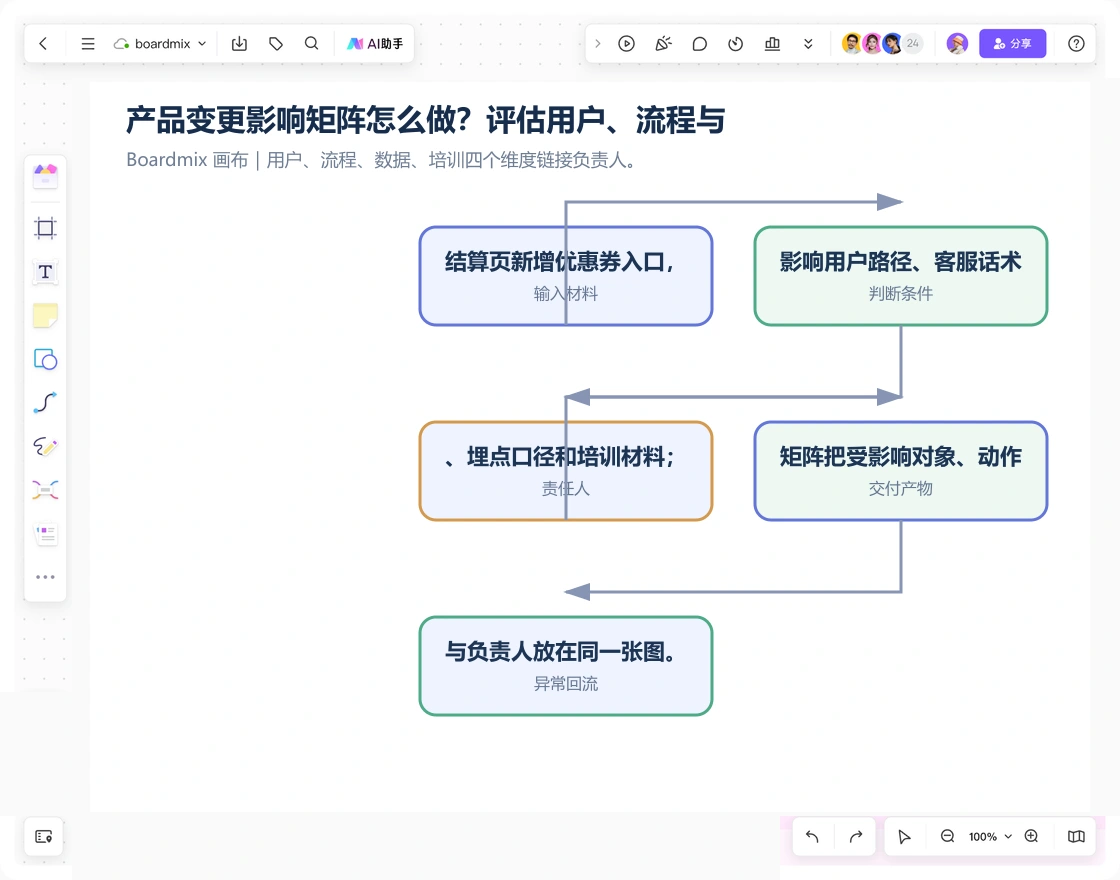Screen dimensions: 1120x880
Task: Open the comments bubble icon
Action: tap(700, 44)
